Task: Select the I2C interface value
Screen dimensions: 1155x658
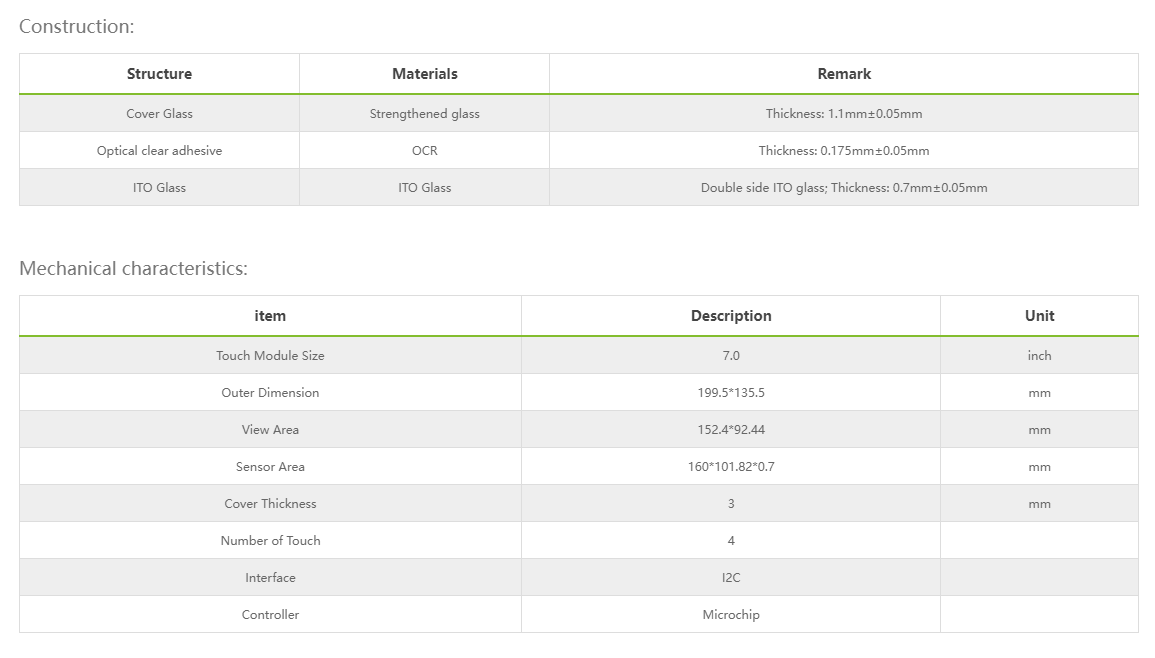Action: 731,578
